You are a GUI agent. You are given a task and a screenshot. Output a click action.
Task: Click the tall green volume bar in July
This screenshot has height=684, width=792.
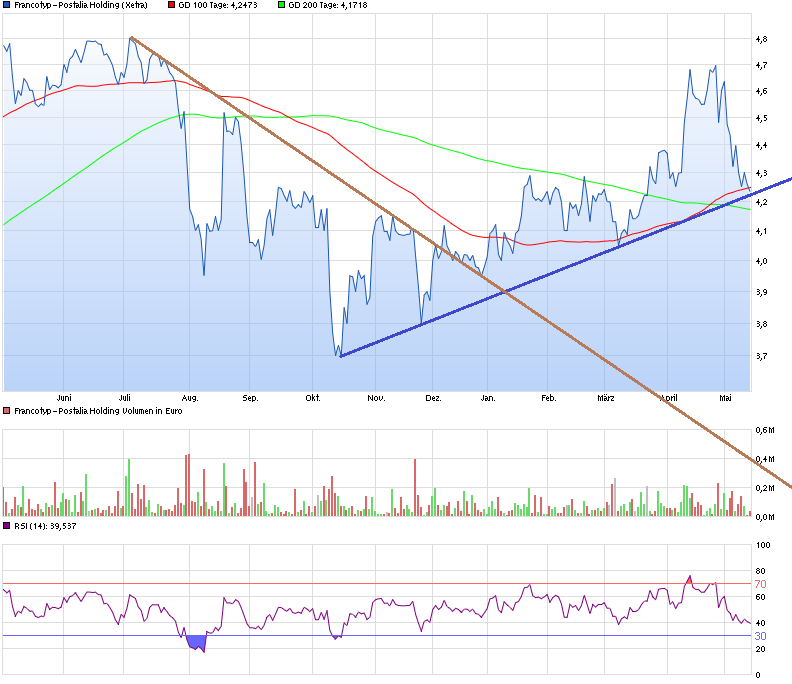129,487
